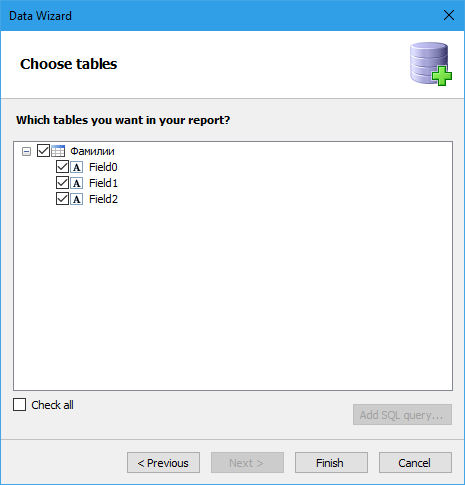The height and width of the screenshot is (485, 465).
Task: Click the database icon with green plus
Action: (431, 64)
